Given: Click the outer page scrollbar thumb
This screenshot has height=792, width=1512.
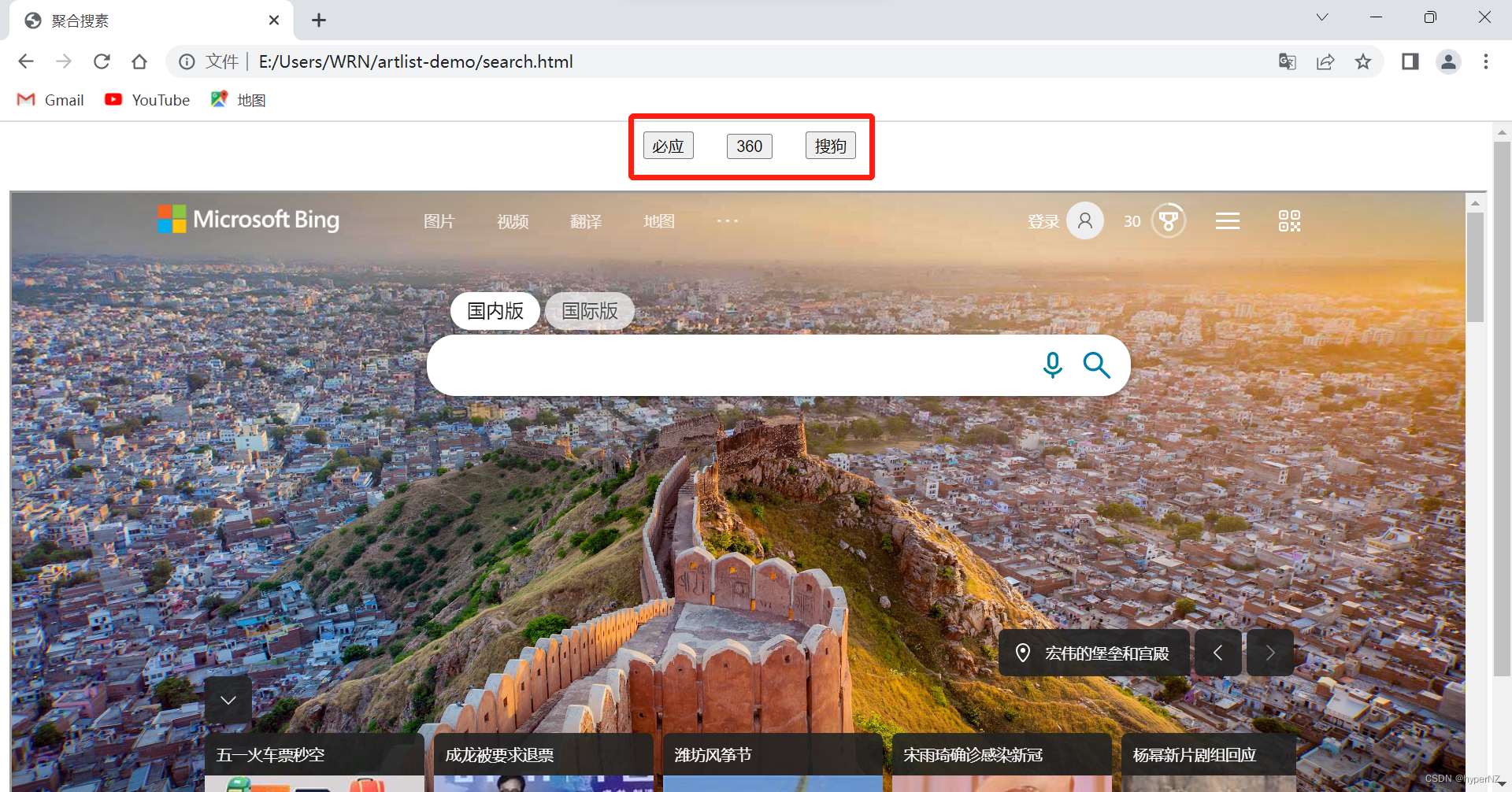Looking at the screenshot, I should [x=1502, y=409].
